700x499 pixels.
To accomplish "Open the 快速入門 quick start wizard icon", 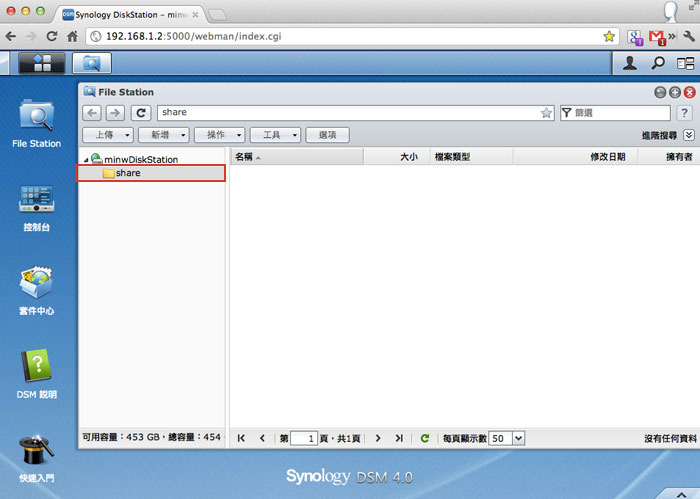I will (x=37, y=458).
